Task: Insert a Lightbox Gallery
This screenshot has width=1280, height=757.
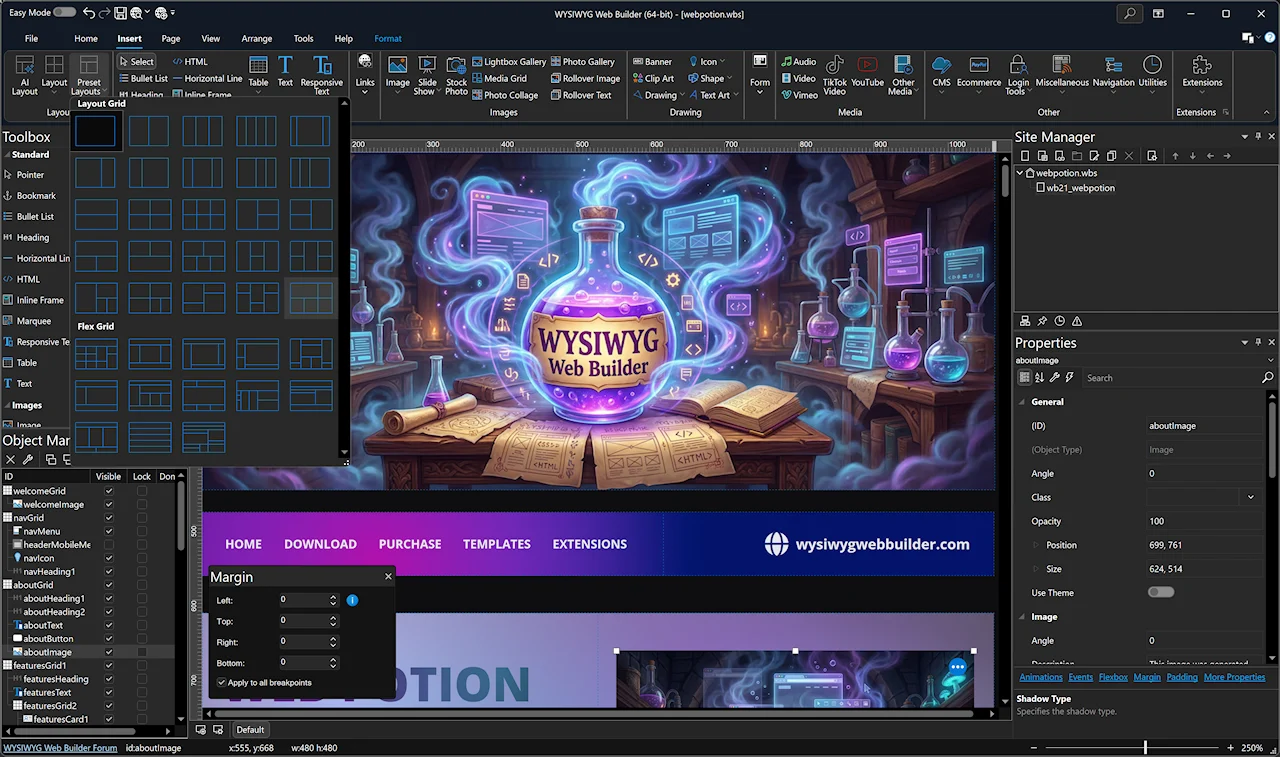Action: [x=508, y=61]
